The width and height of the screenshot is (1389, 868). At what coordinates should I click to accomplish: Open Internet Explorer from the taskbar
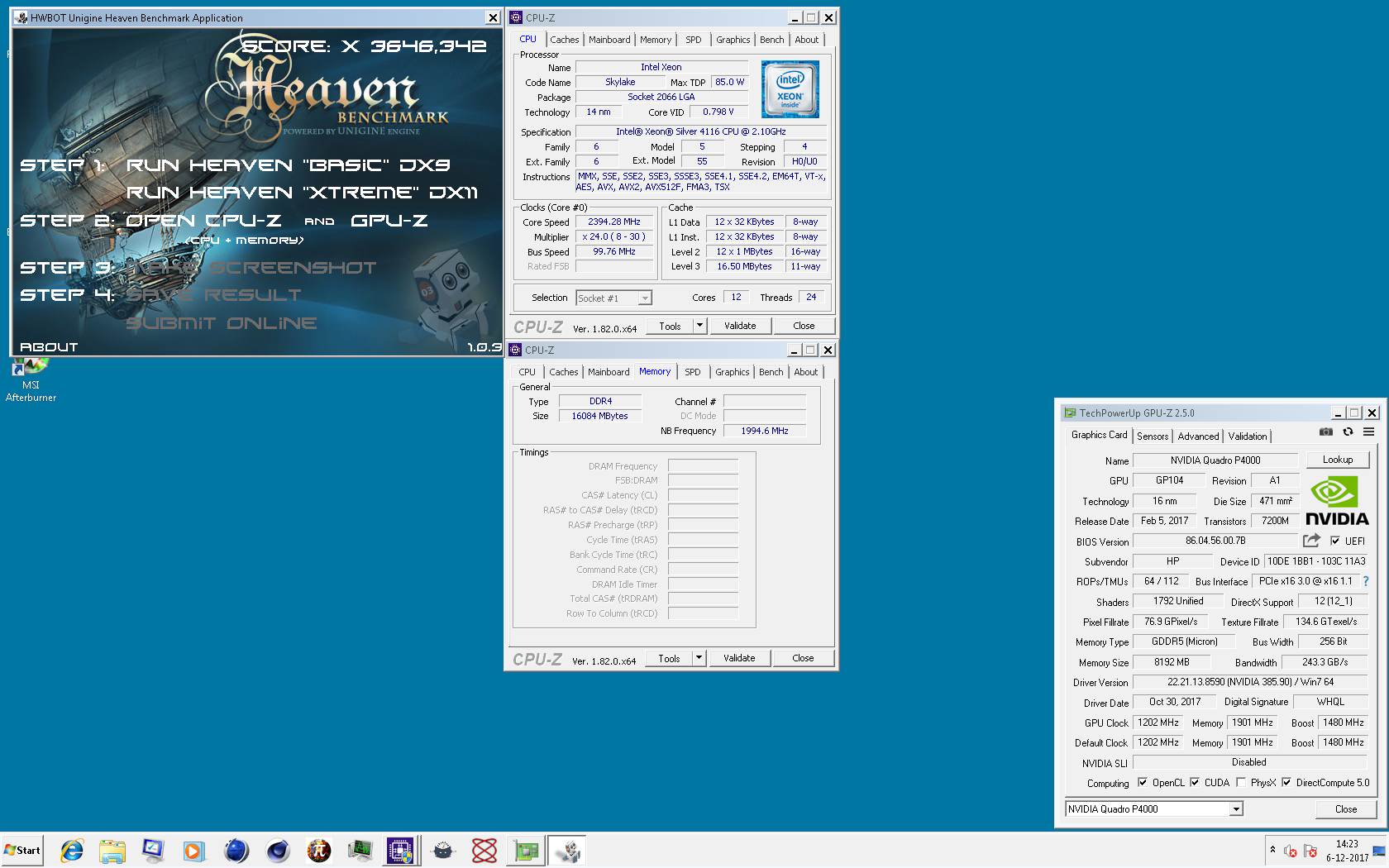[72, 850]
